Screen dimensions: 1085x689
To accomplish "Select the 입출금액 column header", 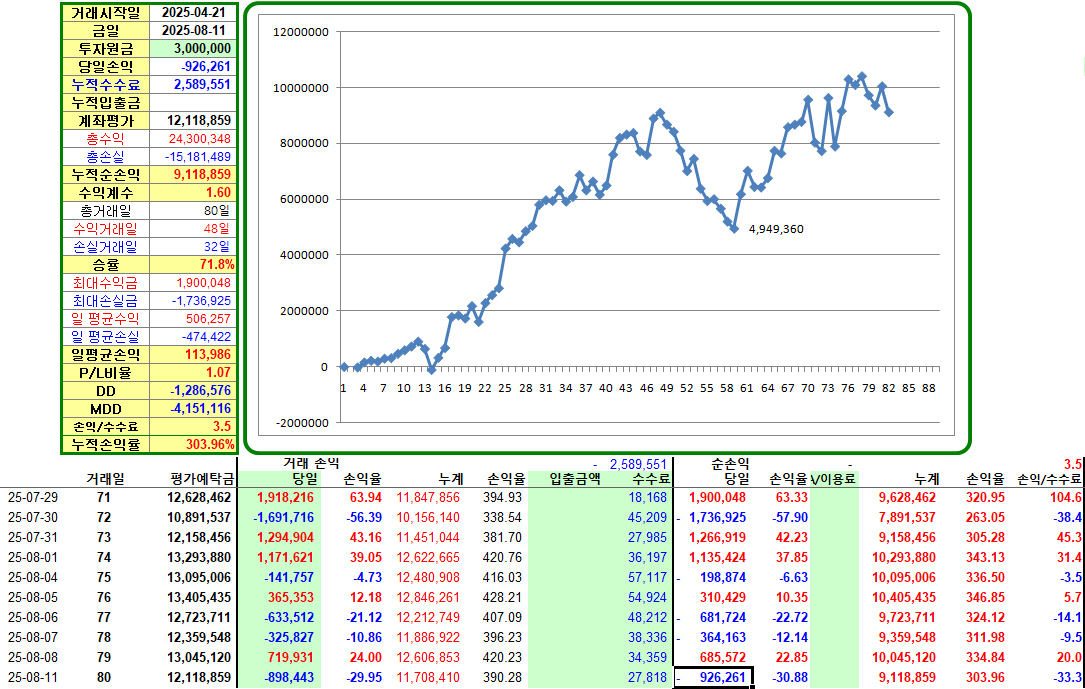I will pyautogui.click(x=575, y=479).
